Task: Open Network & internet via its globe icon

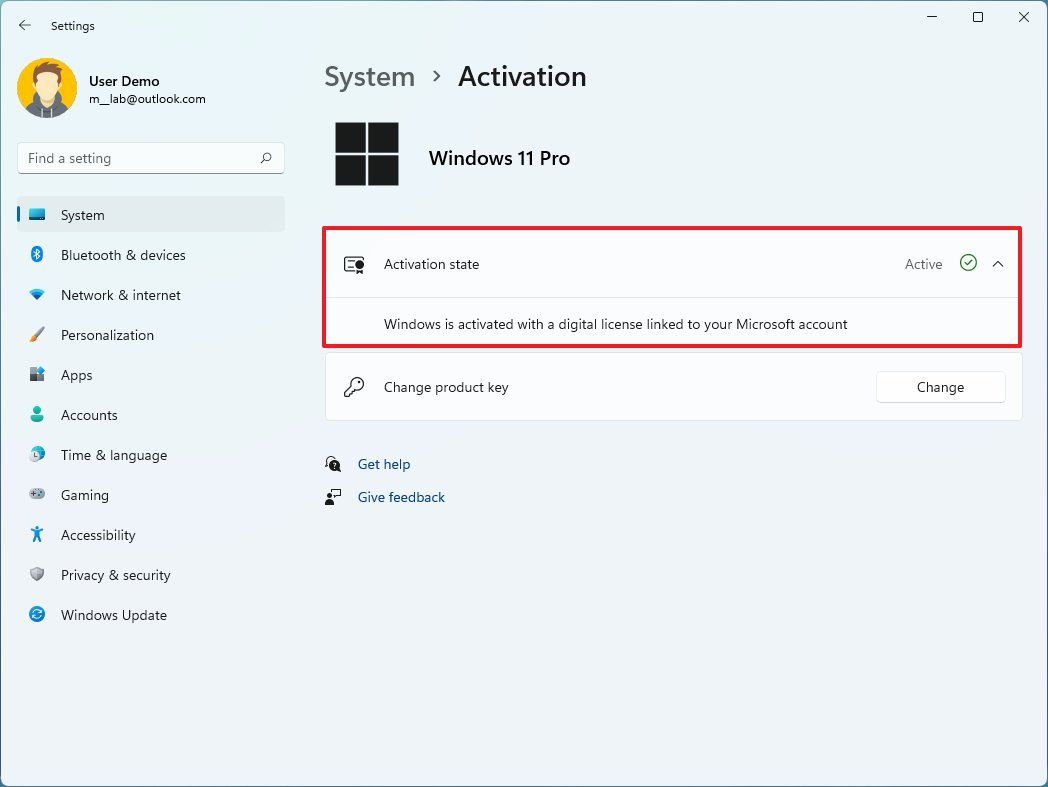Action: tap(35, 295)
